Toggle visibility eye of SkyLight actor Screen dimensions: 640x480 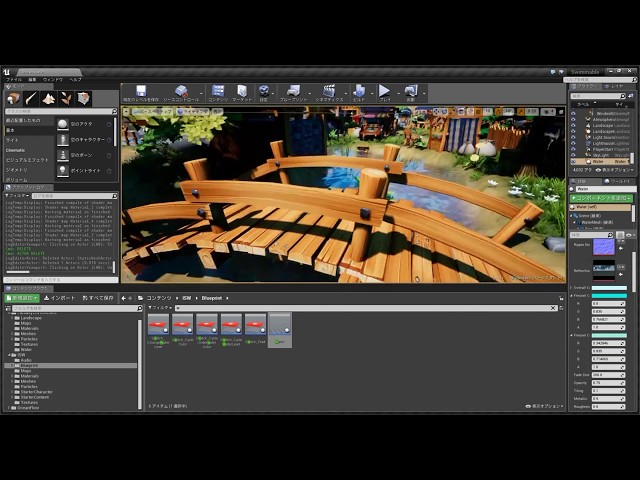(x=573, y=155)
